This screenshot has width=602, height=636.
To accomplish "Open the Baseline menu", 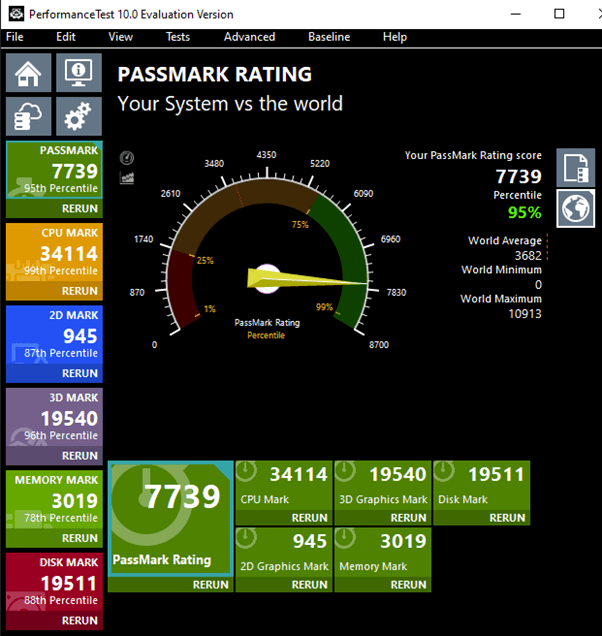I will tap(329, 37).
